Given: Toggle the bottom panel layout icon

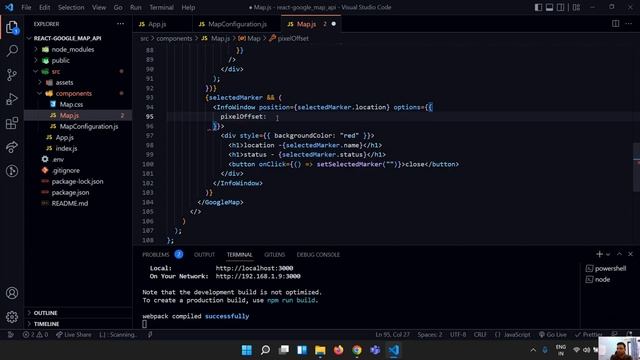Looking at the screenshot, I should 549,7.
